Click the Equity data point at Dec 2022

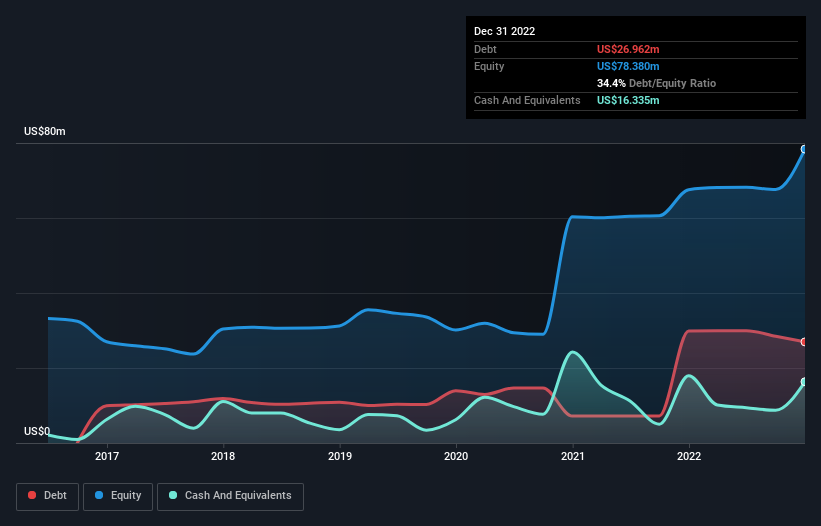(x=804, y=149)
